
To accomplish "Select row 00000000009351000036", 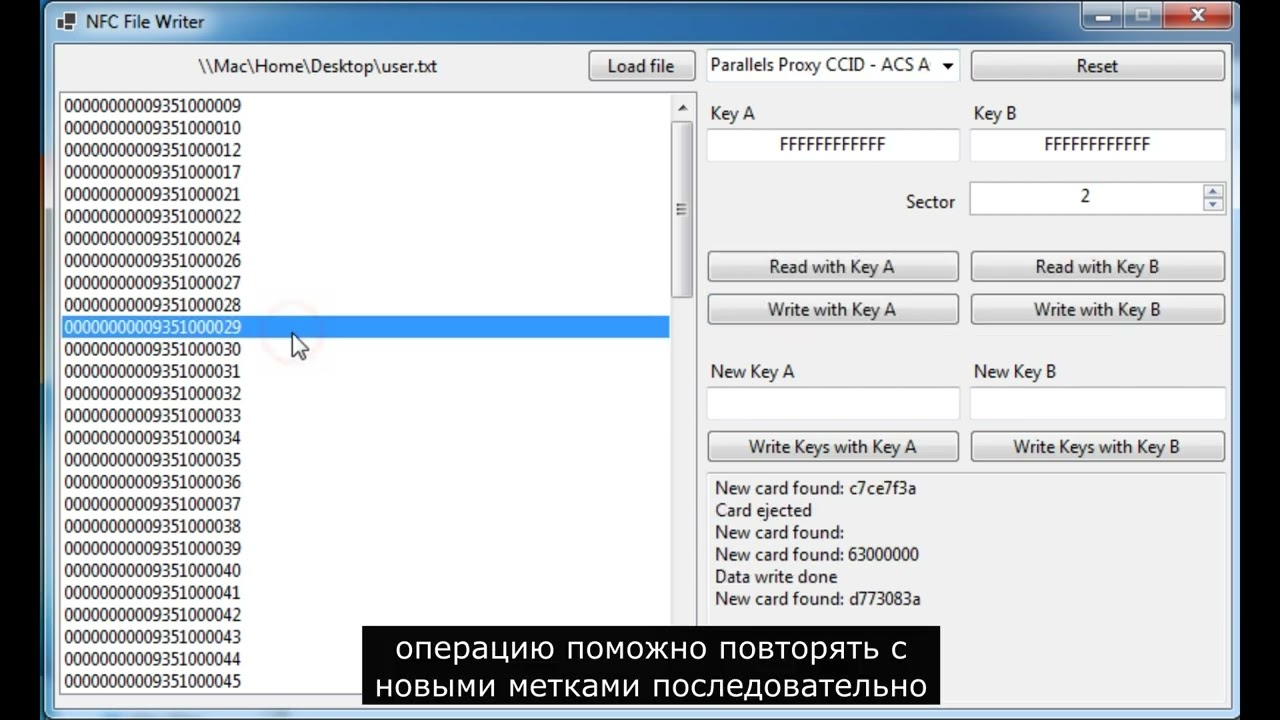I will point(365,482).
